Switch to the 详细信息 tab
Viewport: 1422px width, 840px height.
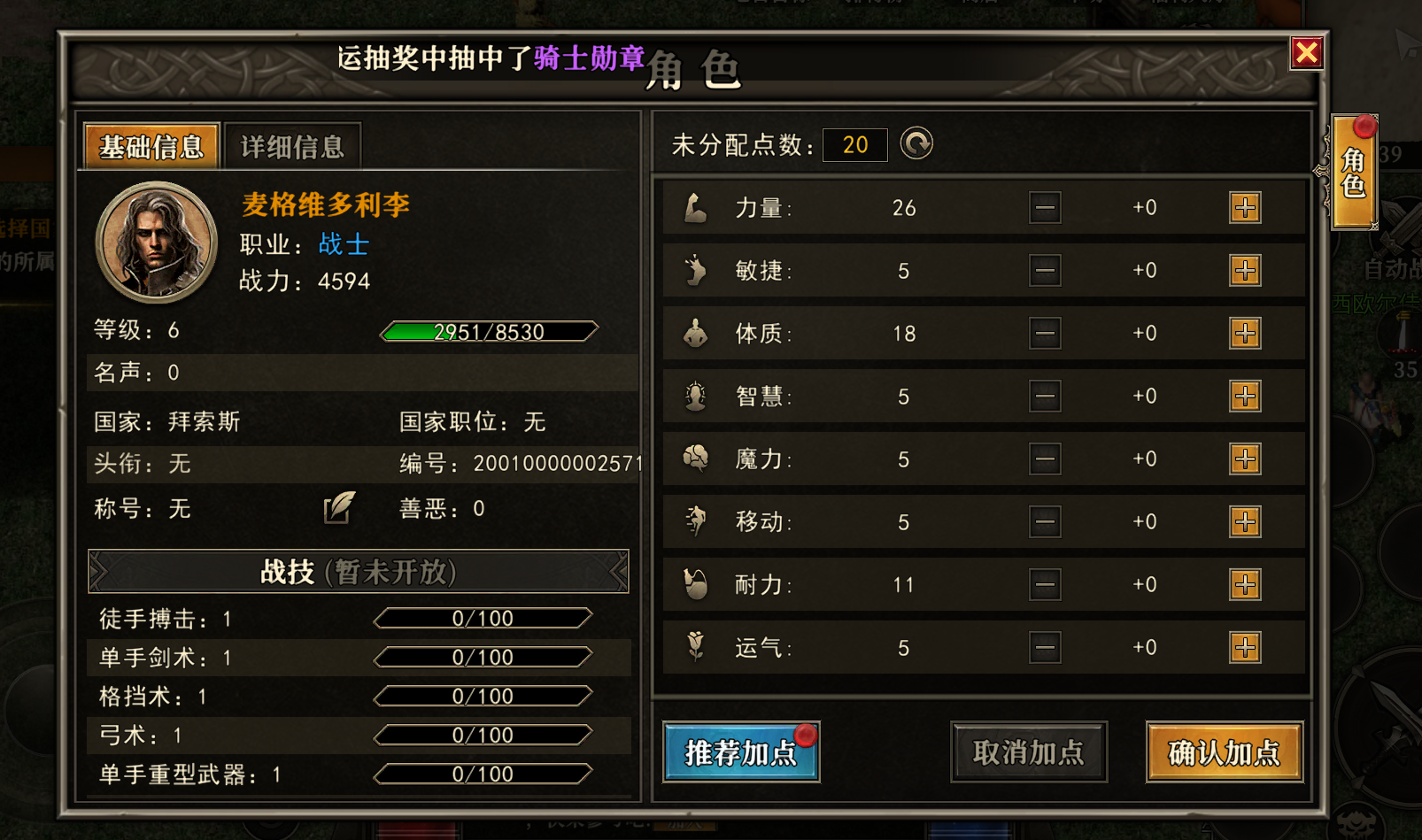pos(292,146)
